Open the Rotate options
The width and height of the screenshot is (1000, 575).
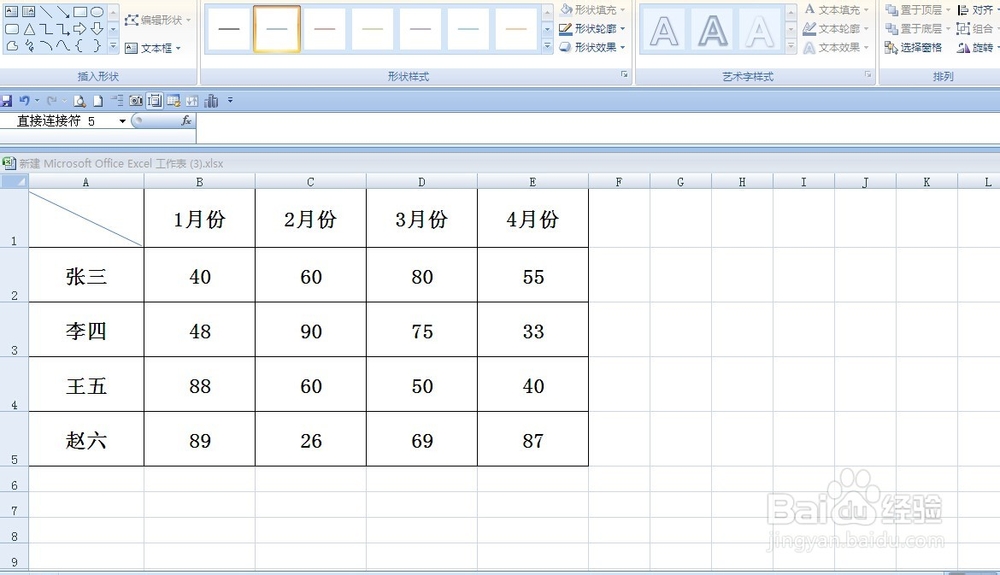977,47
